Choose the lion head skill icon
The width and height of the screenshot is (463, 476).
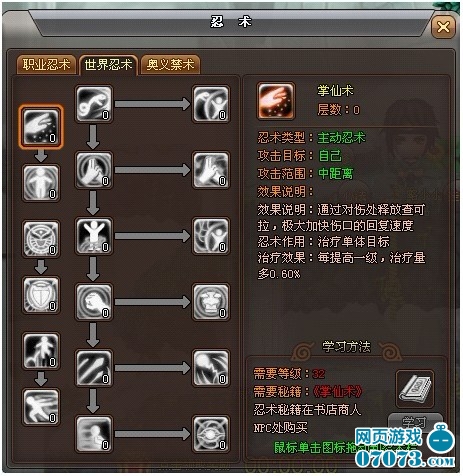click(x=211, y=302)
